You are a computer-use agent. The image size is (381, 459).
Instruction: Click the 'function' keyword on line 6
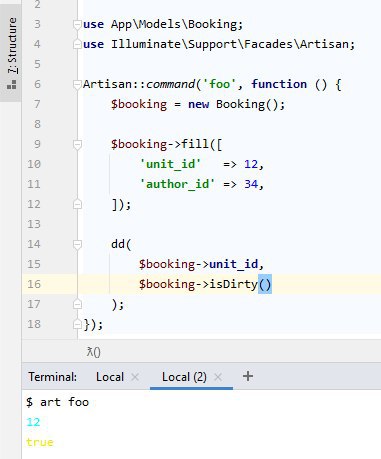[x=279, y=84]
